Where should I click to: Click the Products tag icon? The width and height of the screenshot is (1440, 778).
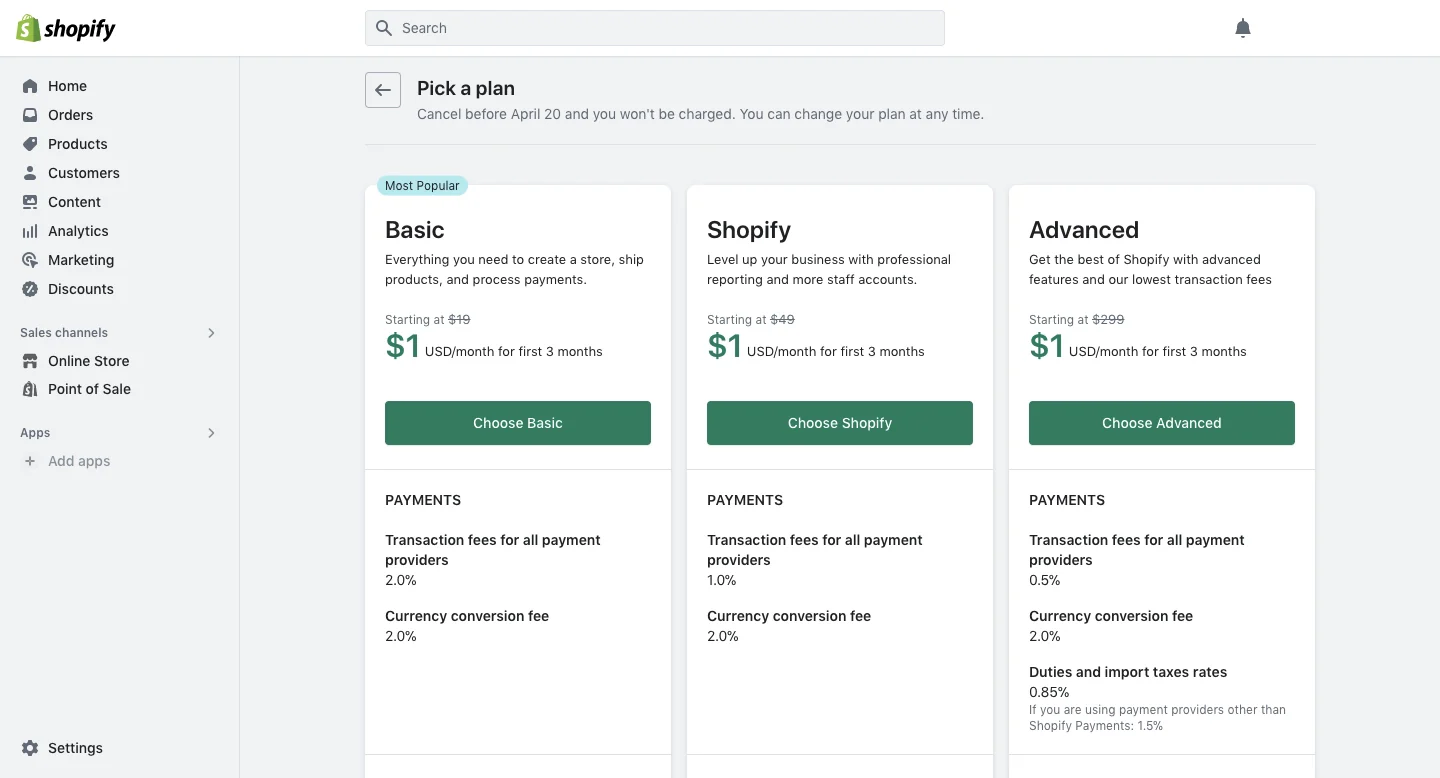click(x=30, y=144)
